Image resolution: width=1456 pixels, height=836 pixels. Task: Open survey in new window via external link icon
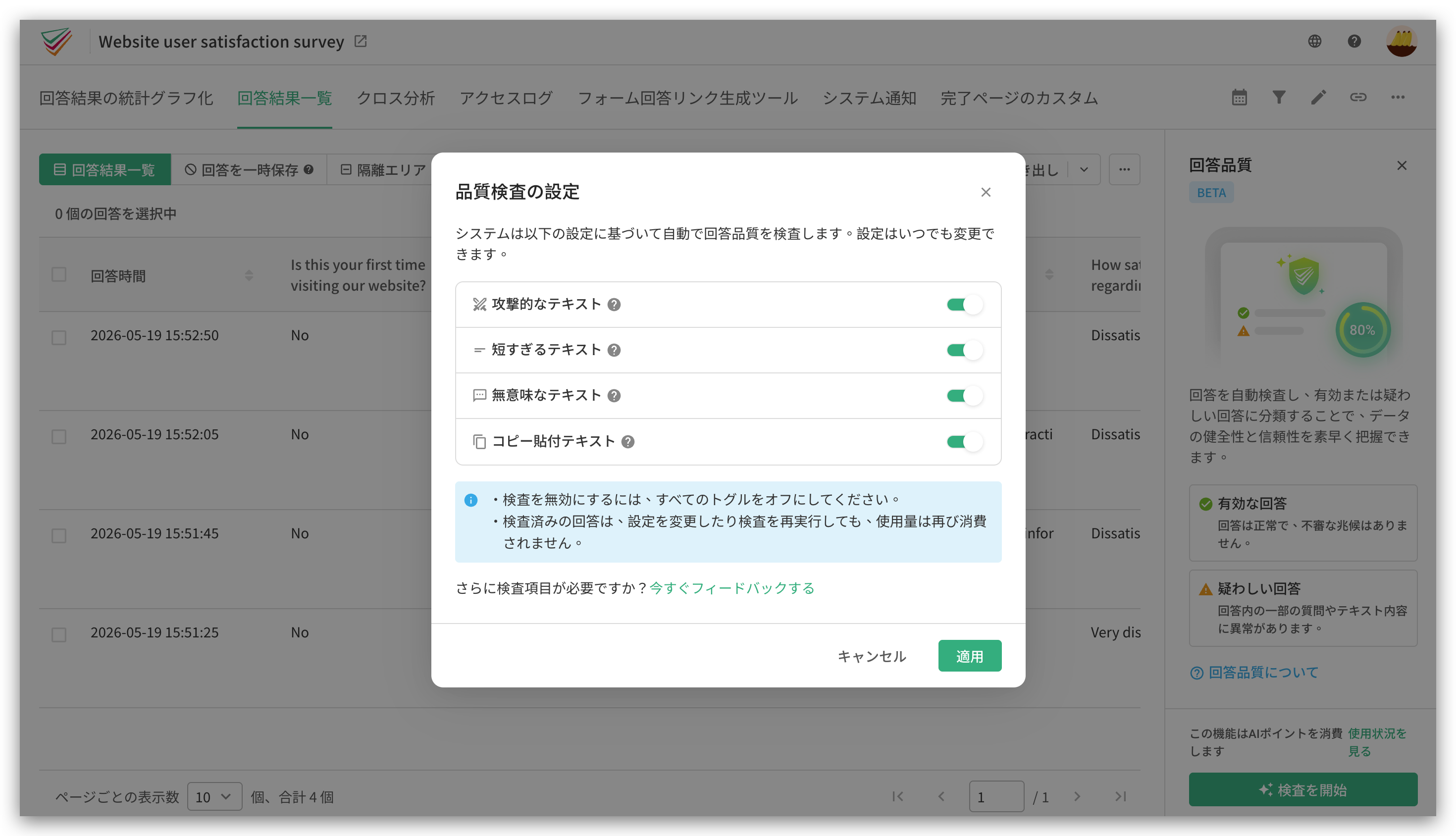click(360, 41)
